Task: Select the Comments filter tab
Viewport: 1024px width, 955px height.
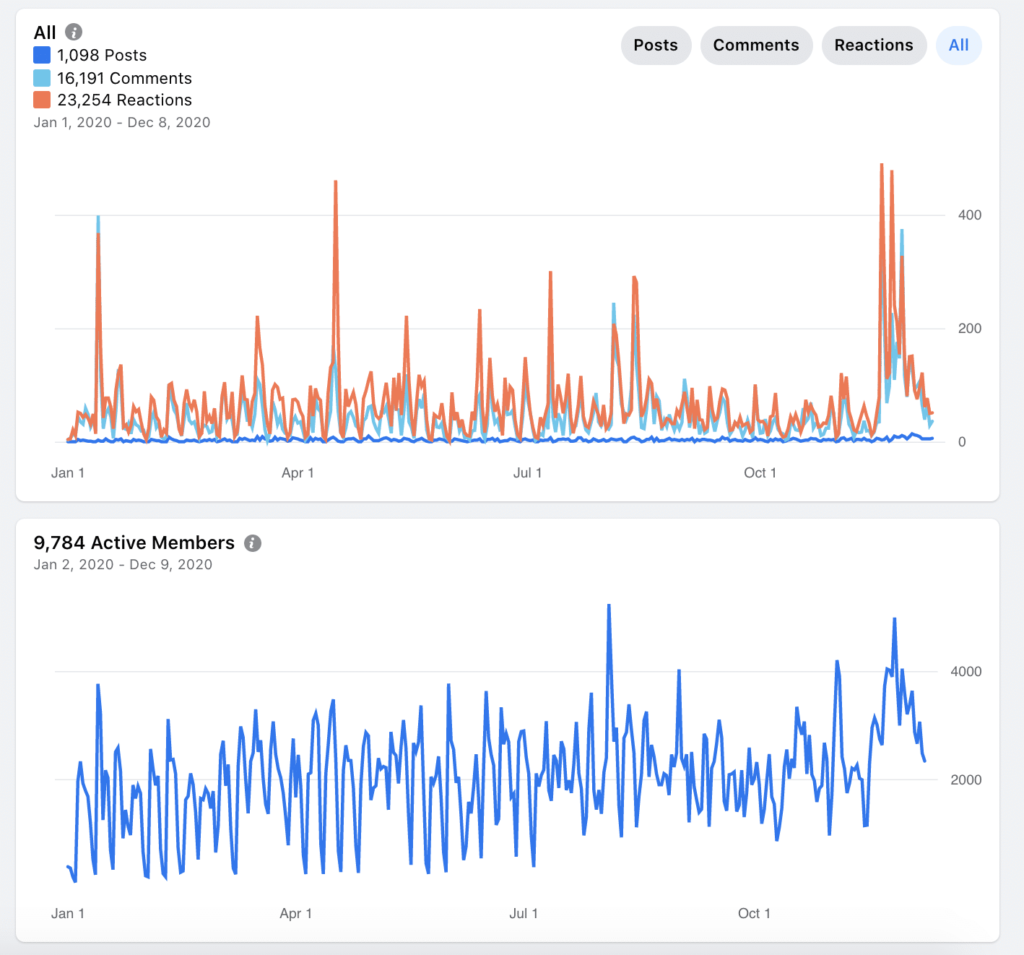Action: click(755, 45)
